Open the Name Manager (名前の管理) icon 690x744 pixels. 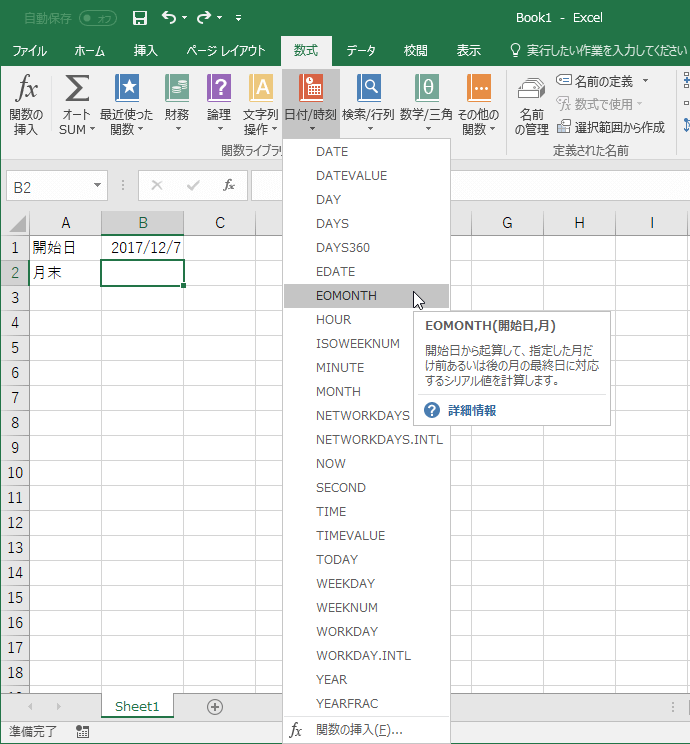click(x=531, y=90)
